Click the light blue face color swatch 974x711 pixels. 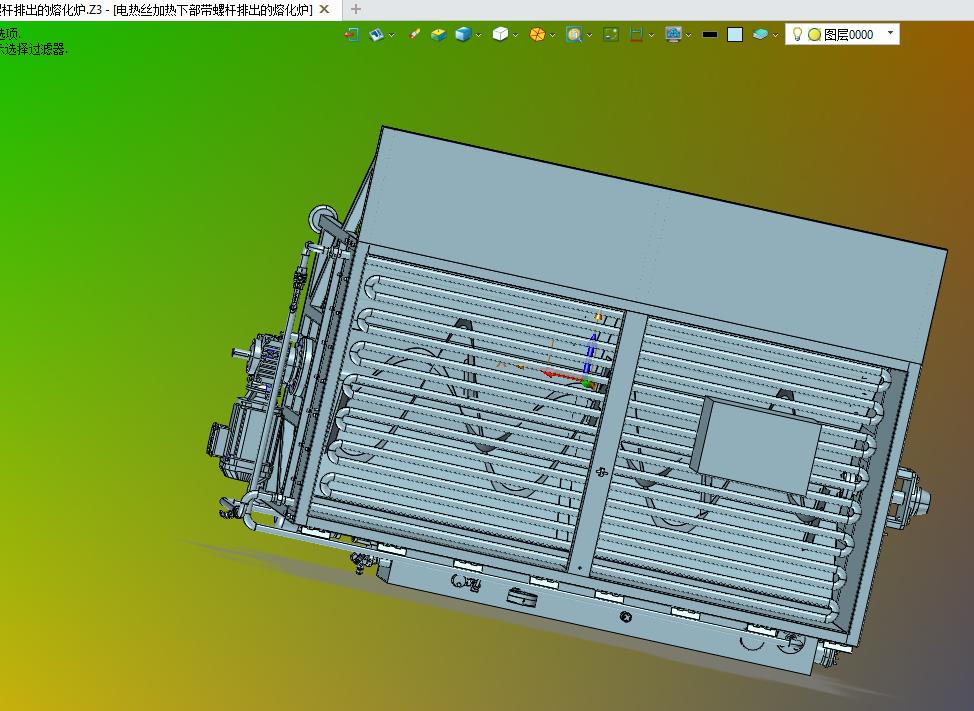tap(735, 35)
